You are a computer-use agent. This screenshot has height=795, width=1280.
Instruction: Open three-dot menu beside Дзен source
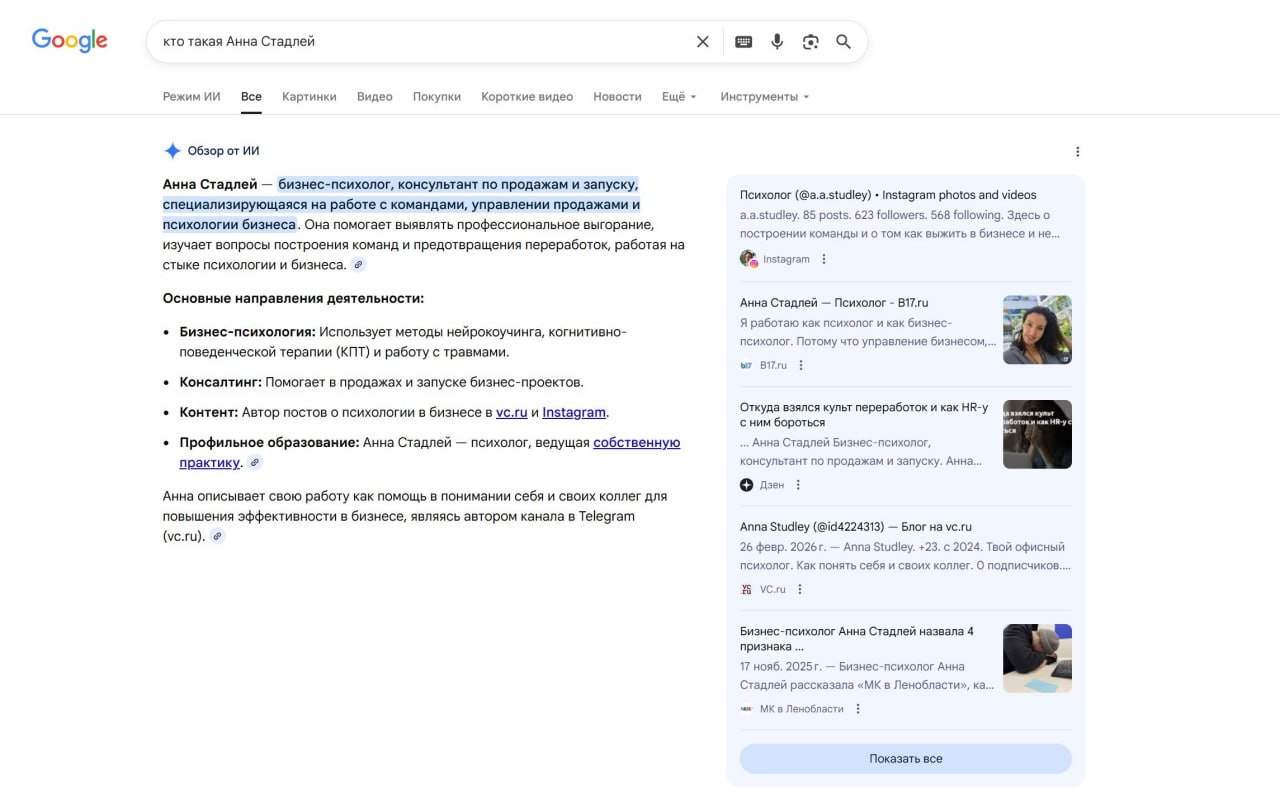798,485
